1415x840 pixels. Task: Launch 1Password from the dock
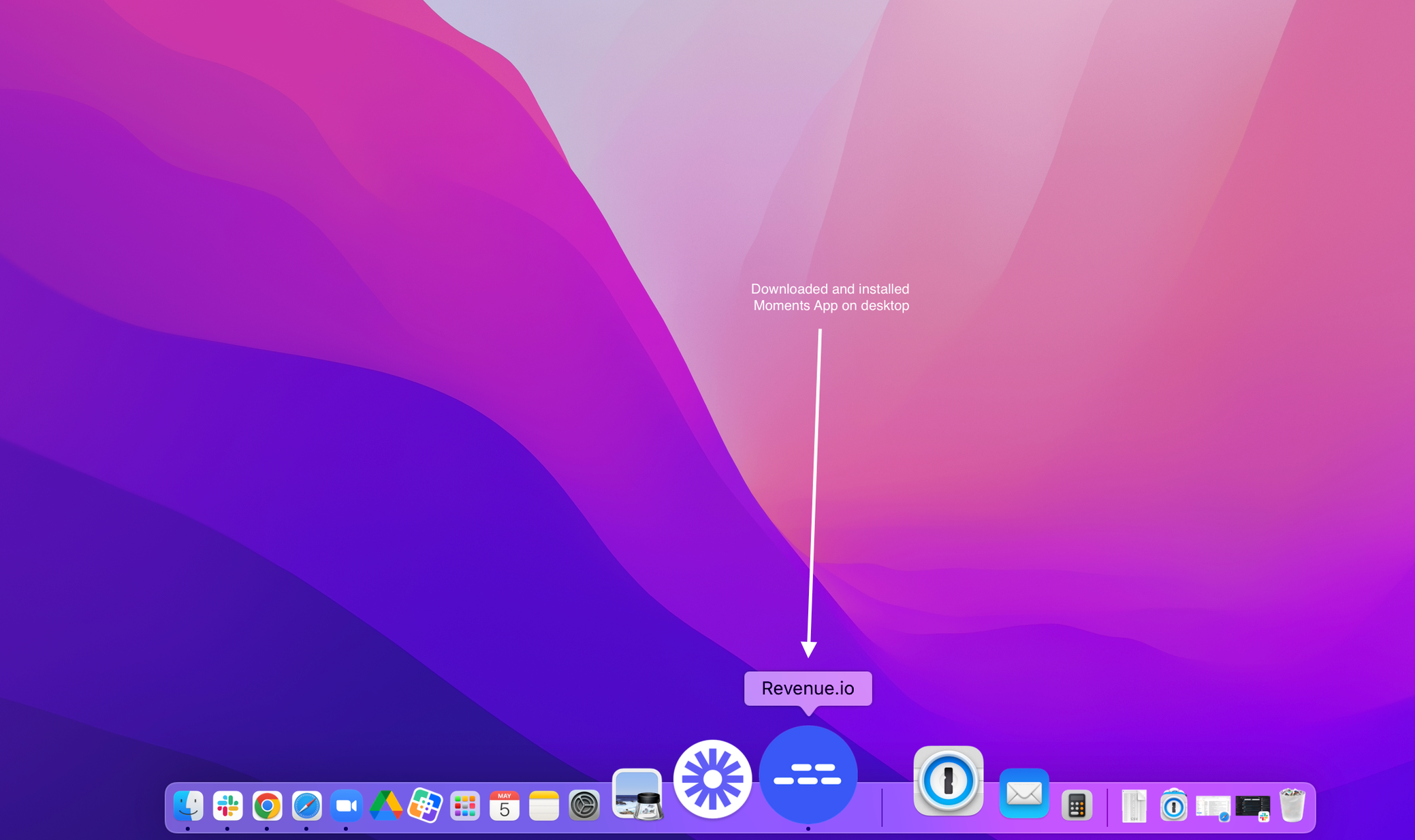(949, 781)
